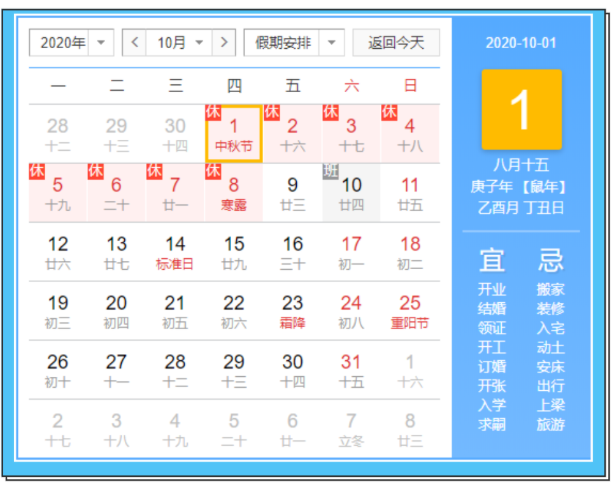Click the large yellow day number tile
The image size is (613, 487).
tap(521, 109)
